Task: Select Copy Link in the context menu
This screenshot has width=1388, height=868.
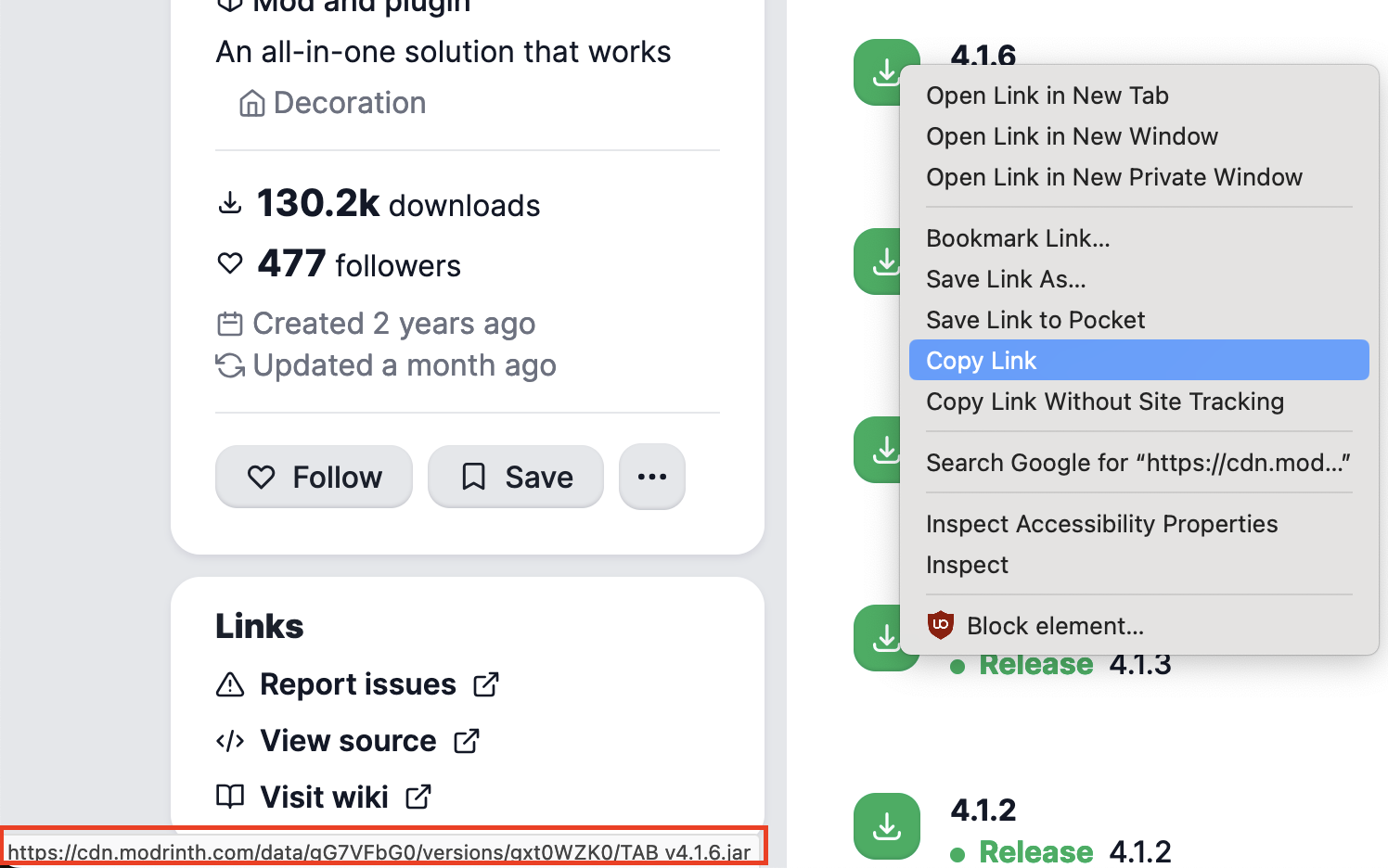Action: click(981, 361)
